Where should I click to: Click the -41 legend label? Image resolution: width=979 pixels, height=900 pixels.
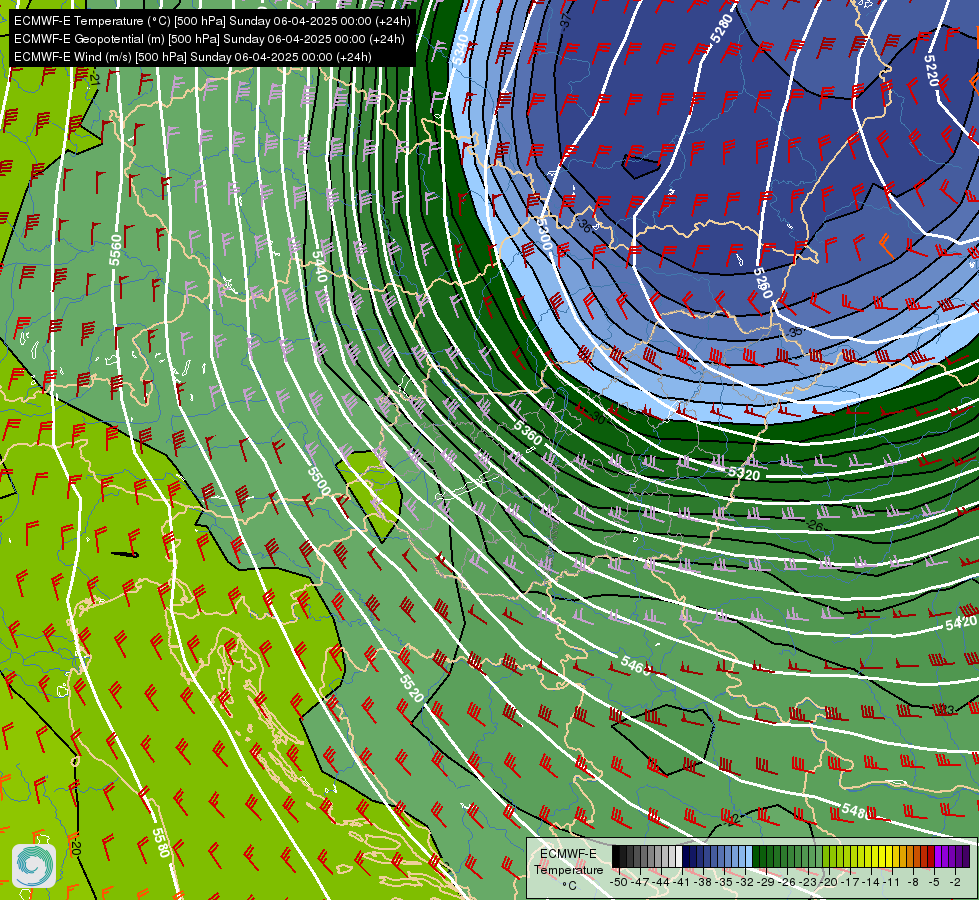(682, 882)
